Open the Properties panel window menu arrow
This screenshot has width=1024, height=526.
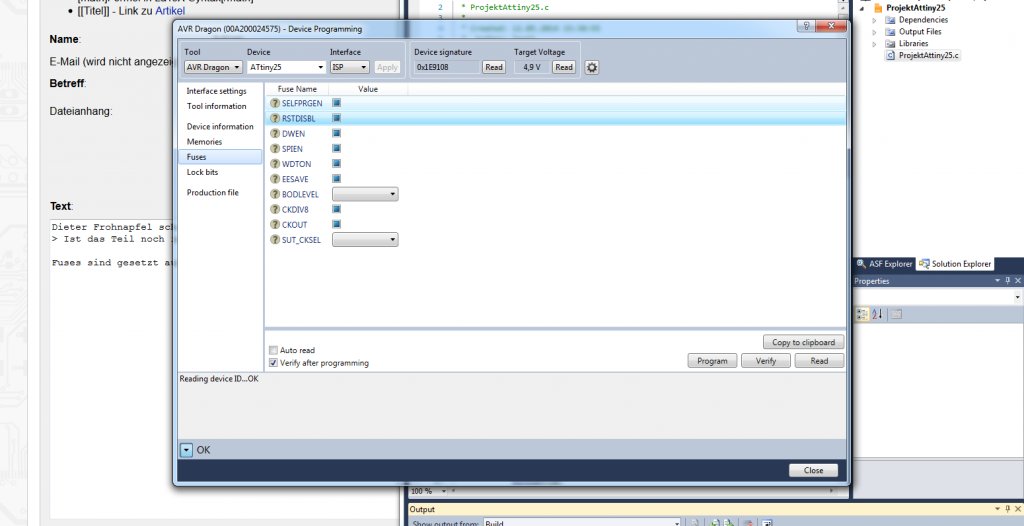click(x=998, y=281)
